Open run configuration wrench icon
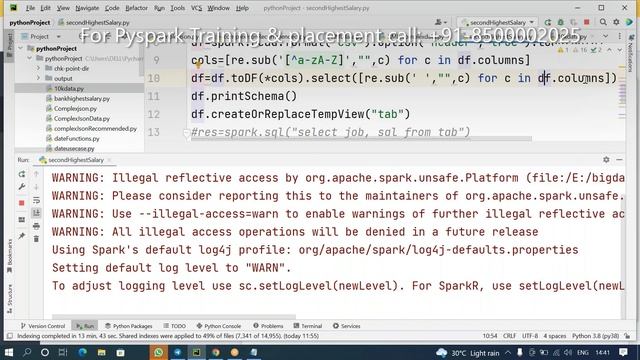The width and height of the screenshot is (640, 360). pos(22,187)
